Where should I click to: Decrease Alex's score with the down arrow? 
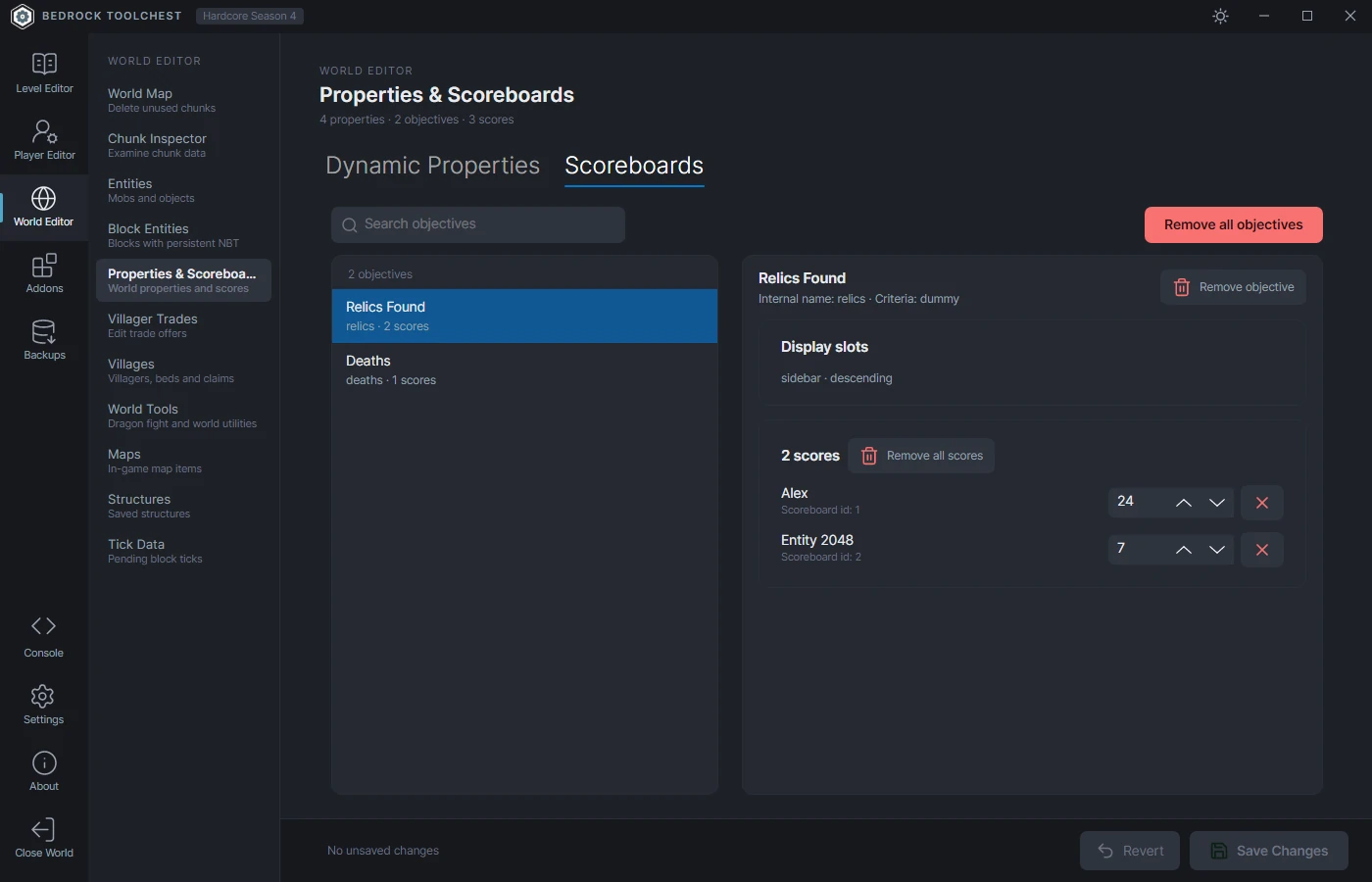point(1217,503)
